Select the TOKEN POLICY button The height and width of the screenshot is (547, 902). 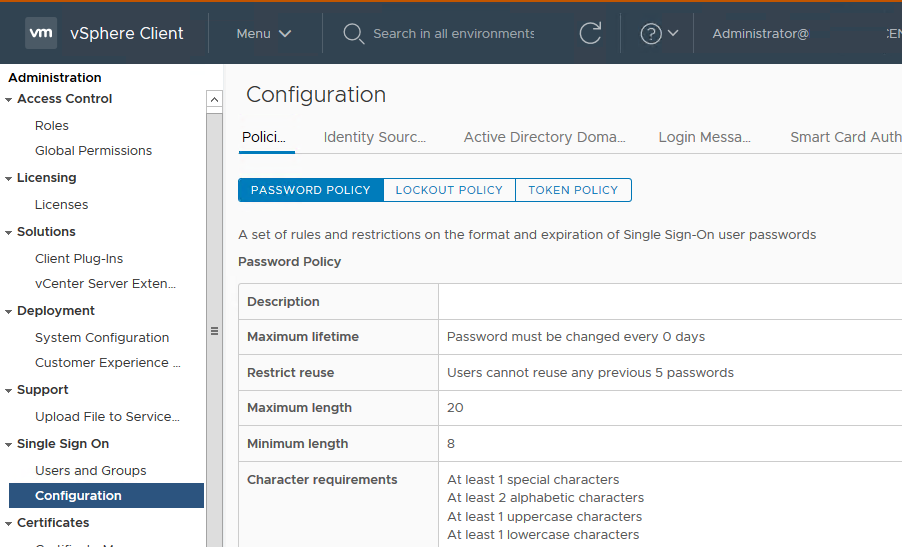(x=573, y=190)
